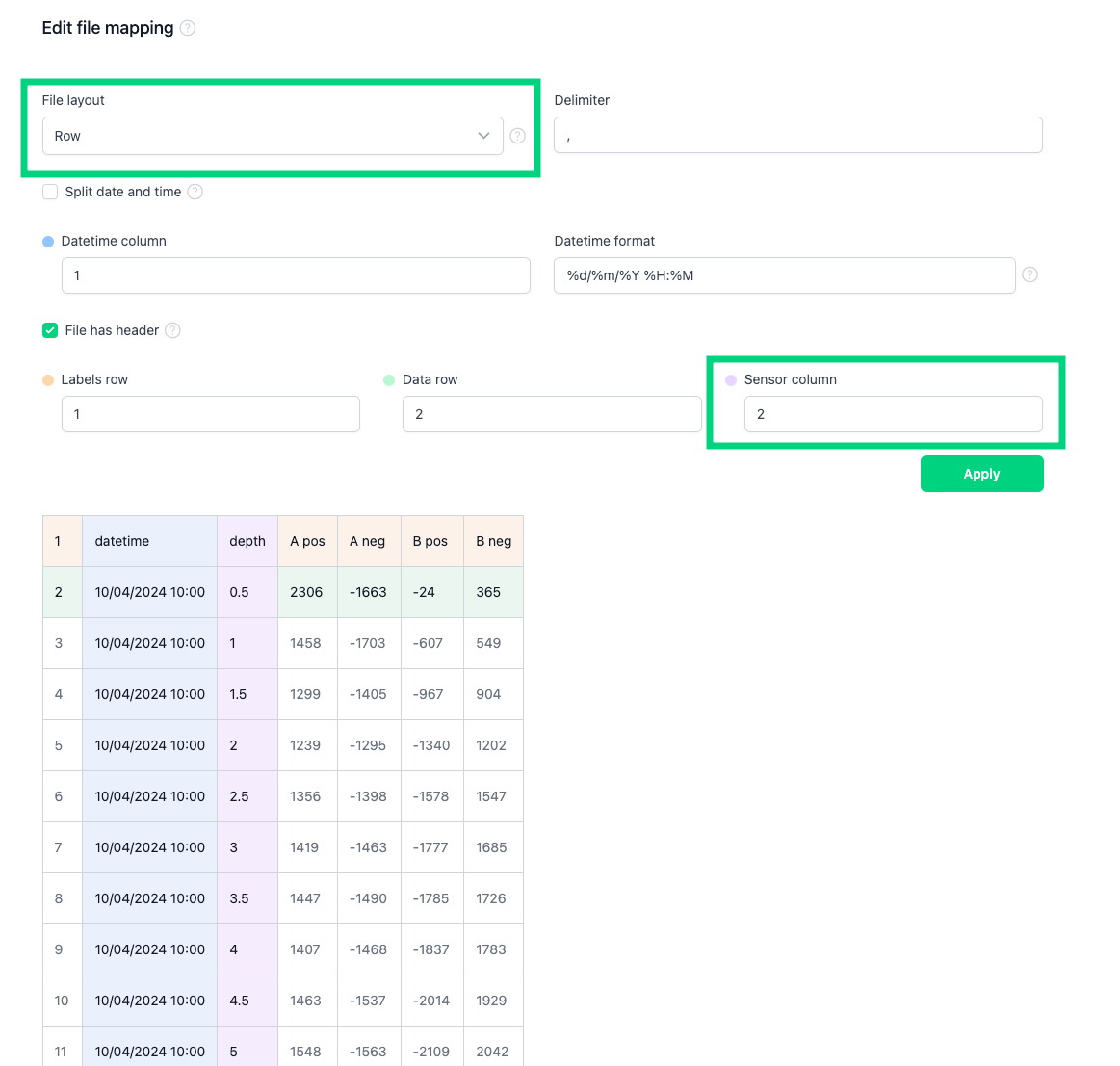Click the Data row input box
The height and width of the screenshot is (1066, 1120).
tap(551, 414)
